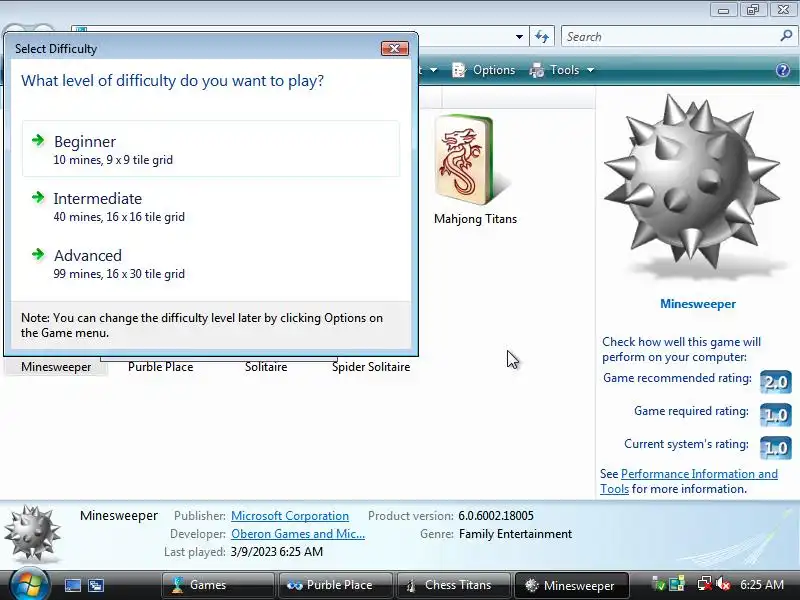
Task: Select Minesweeper in the games list
Action: click(x=56, y=367)
